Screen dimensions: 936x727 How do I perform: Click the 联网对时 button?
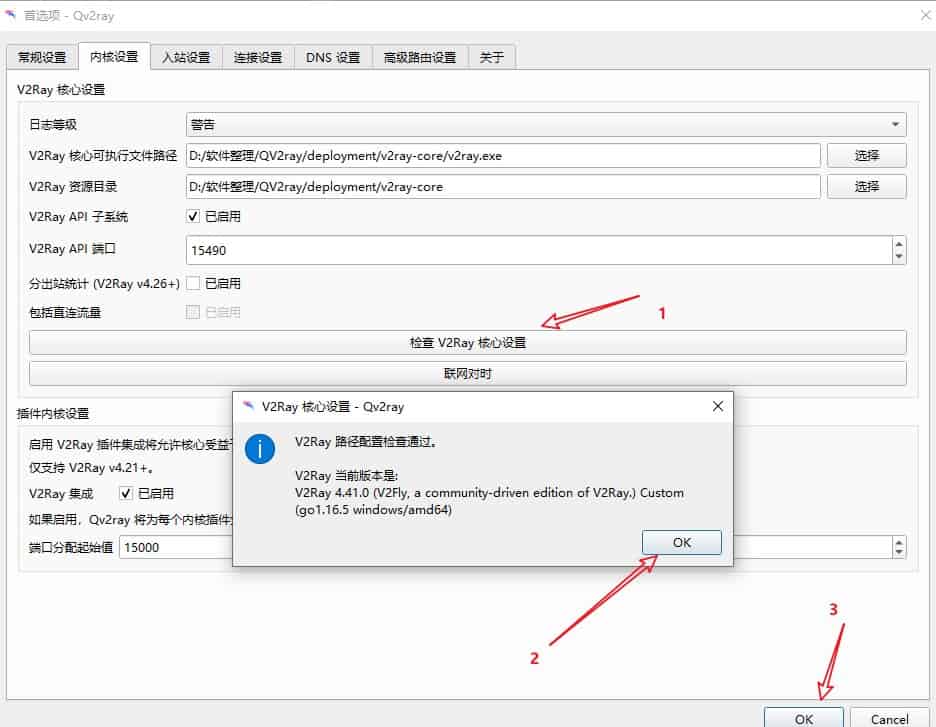click(x=467, y=373)
